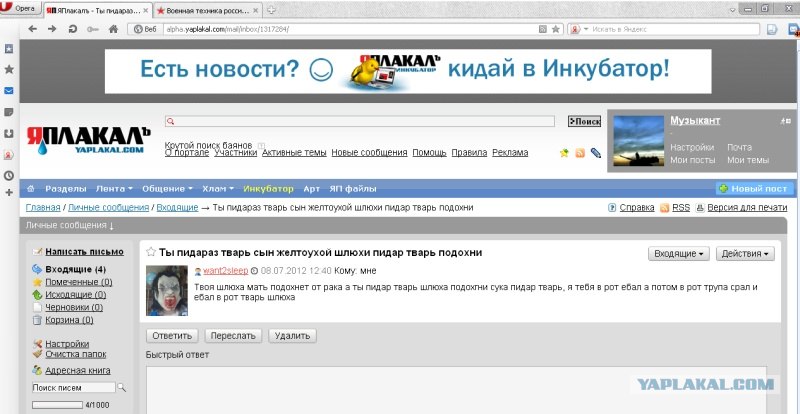Open the Opera sidebar mail panel icon
This screenshot has width=800, height=414.
coord(8,90)
